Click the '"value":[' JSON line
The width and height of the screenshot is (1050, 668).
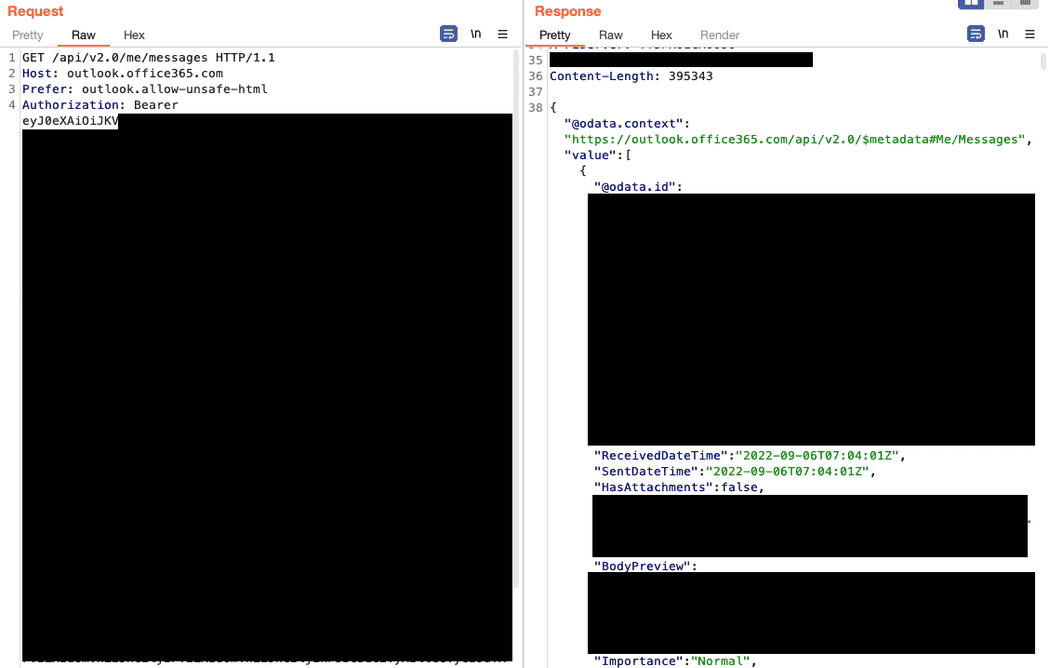pyautogui.click(x=597, y=155)
